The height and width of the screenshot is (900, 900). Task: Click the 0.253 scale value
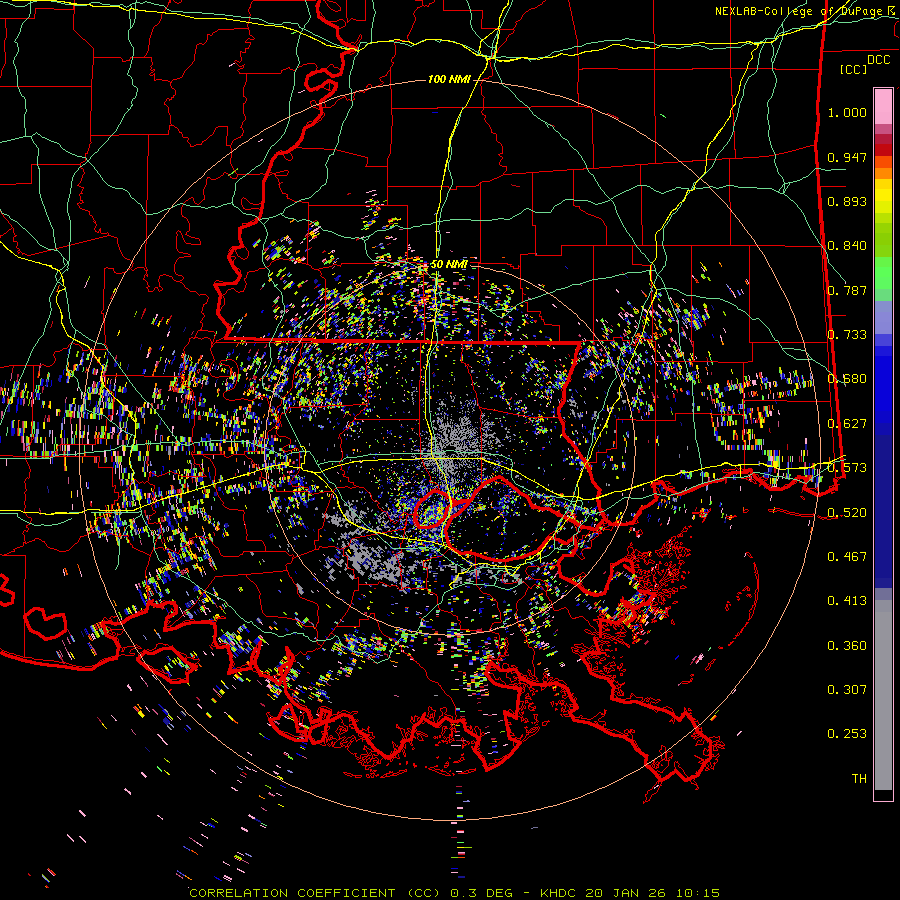[x=847, y=734]
